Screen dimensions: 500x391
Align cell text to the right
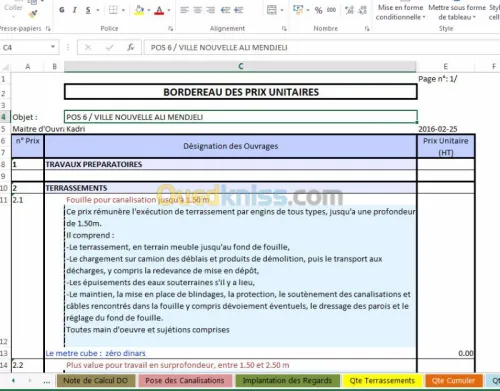[211, 10]
